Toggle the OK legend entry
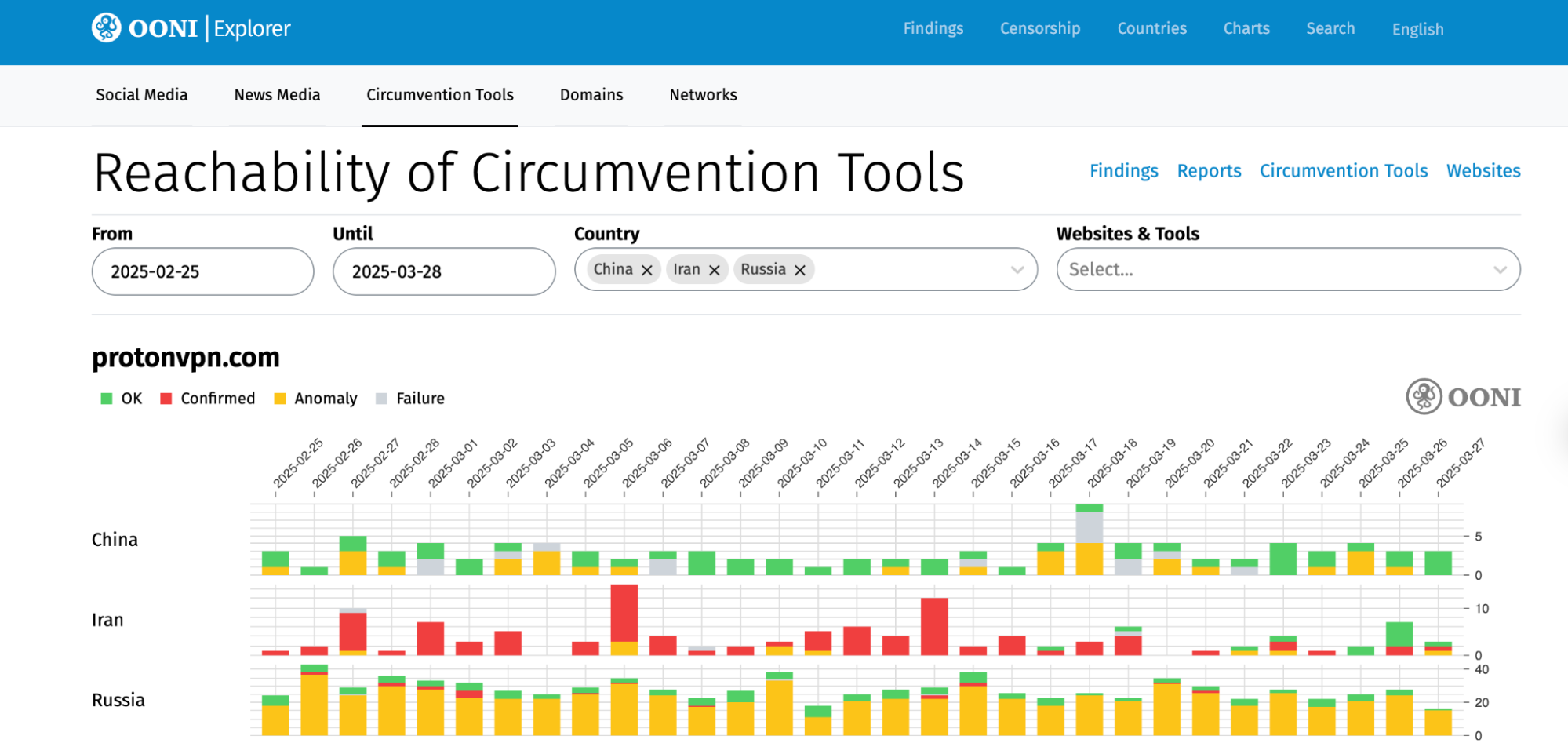1568x754 pixels. point(122,398)
